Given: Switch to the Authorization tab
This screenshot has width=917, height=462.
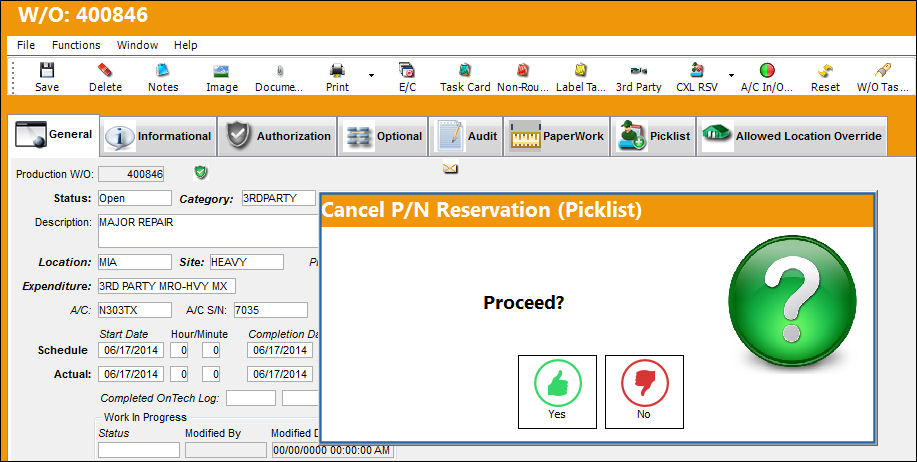Looking at the screenshot, I should 277,136.
